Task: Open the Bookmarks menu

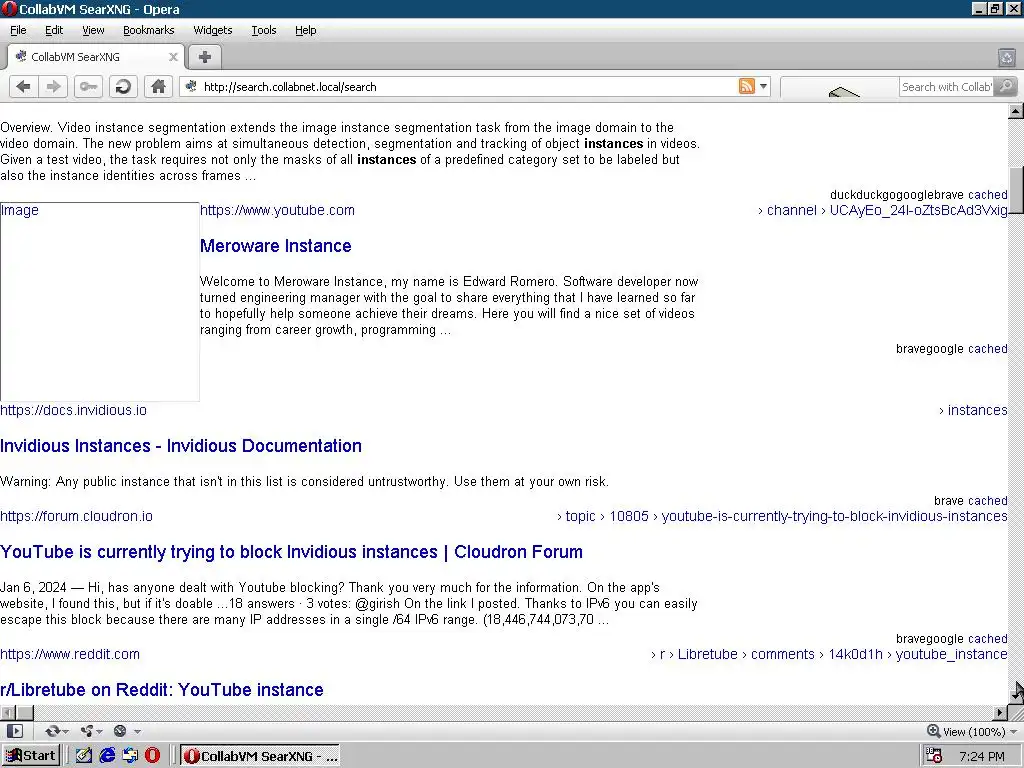Action: (148, 30)
